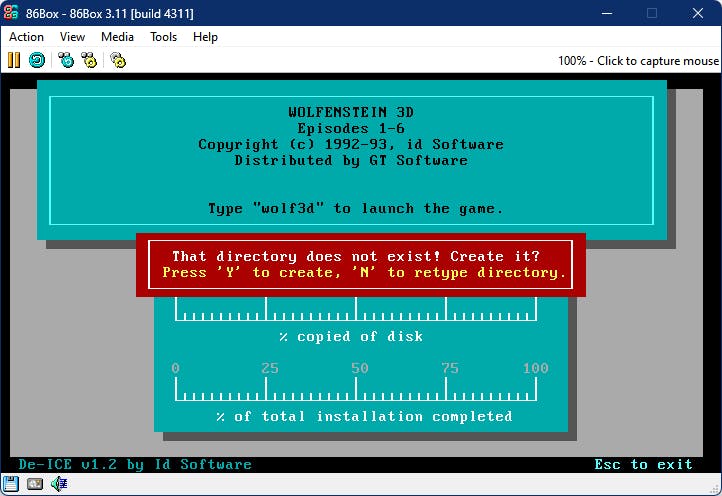Open the Media menu

coord(117,37)
